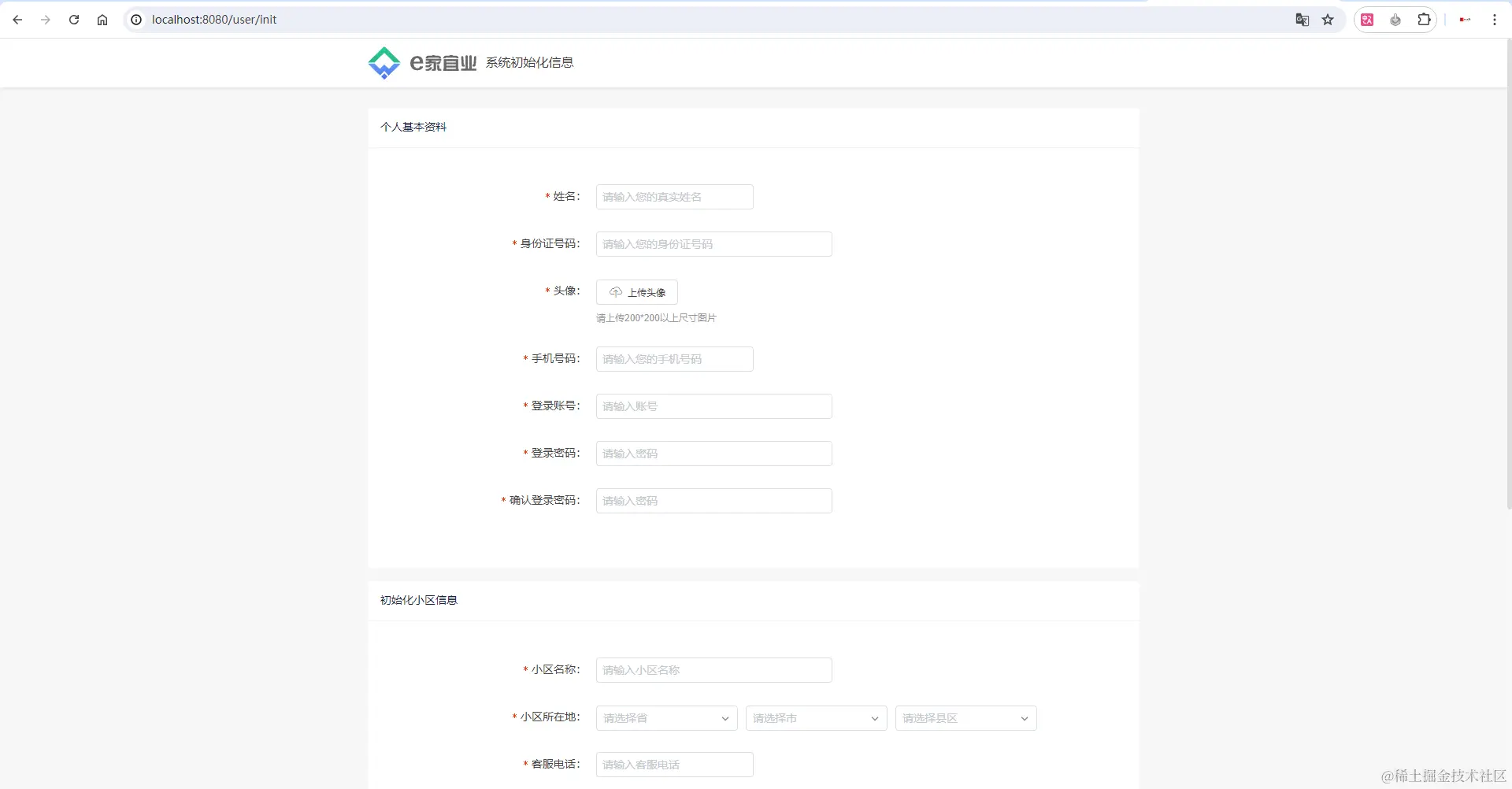Open the 请选择市 city dropdown
The height and width of the screenshot is (789, 1512).
coord(817,718)
